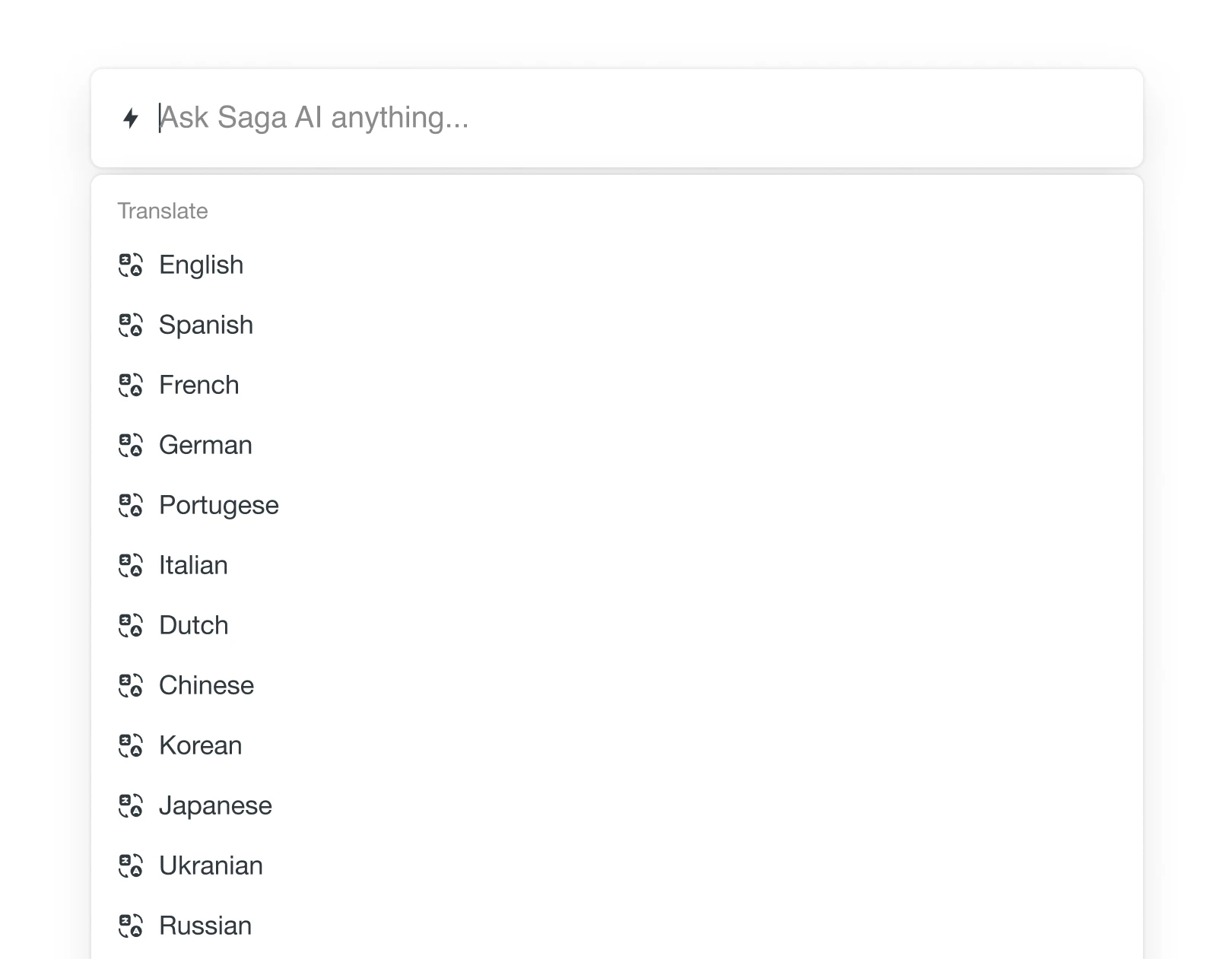Select Translate to Spanish

(205, 325)
